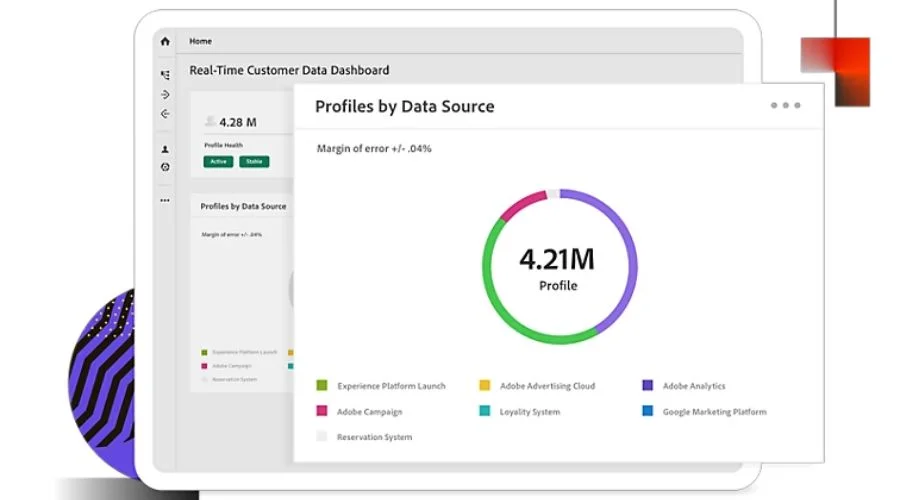This screenshot has height=500, width=900.
Task: Click the yellow Adobe Advertising Cloud swatch in front panel
Action: (x=484, y=385)
